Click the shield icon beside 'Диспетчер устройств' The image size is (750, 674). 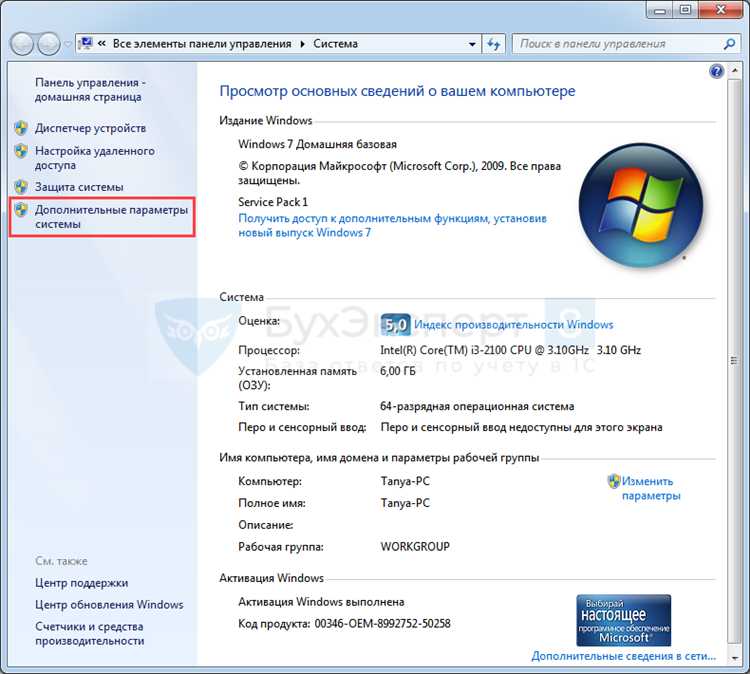21,128
